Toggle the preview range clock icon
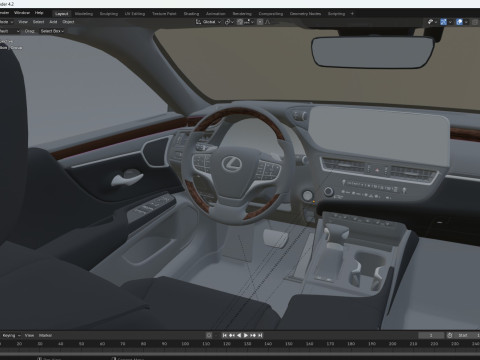The width and height of the screenshot is (480, 360). pos(450,335)
